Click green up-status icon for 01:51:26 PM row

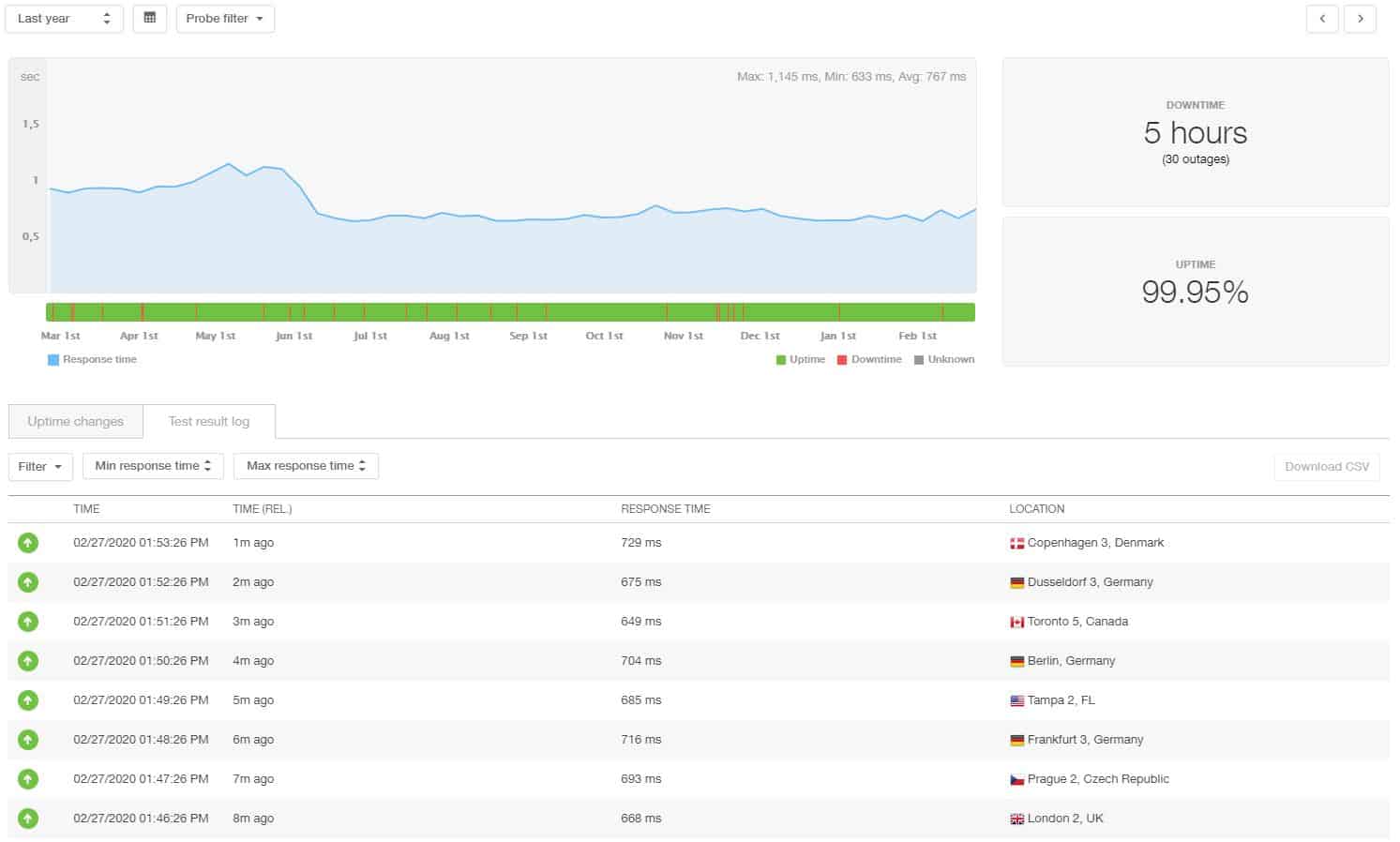[28, 622]
